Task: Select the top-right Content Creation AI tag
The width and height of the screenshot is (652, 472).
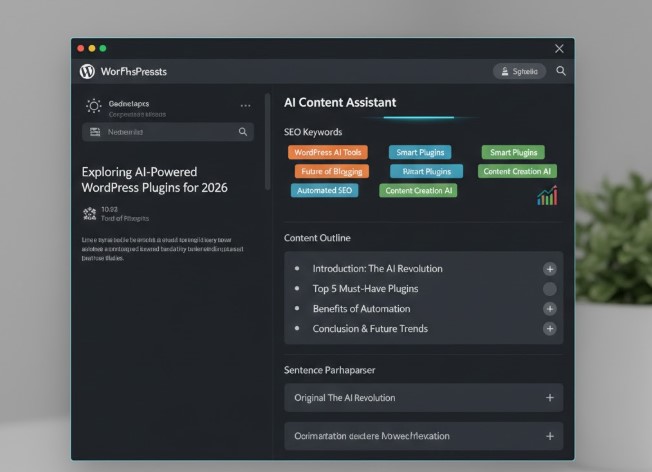Action: (517, 171)
